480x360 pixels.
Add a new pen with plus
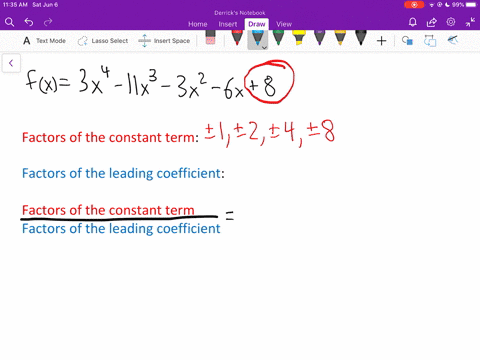[381, 41]
